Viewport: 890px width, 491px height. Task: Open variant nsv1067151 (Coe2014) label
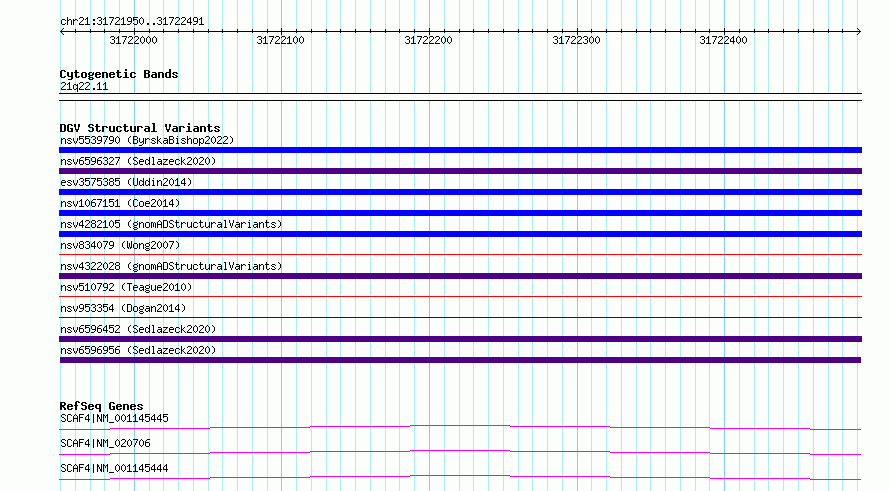[x=120, y=203]
